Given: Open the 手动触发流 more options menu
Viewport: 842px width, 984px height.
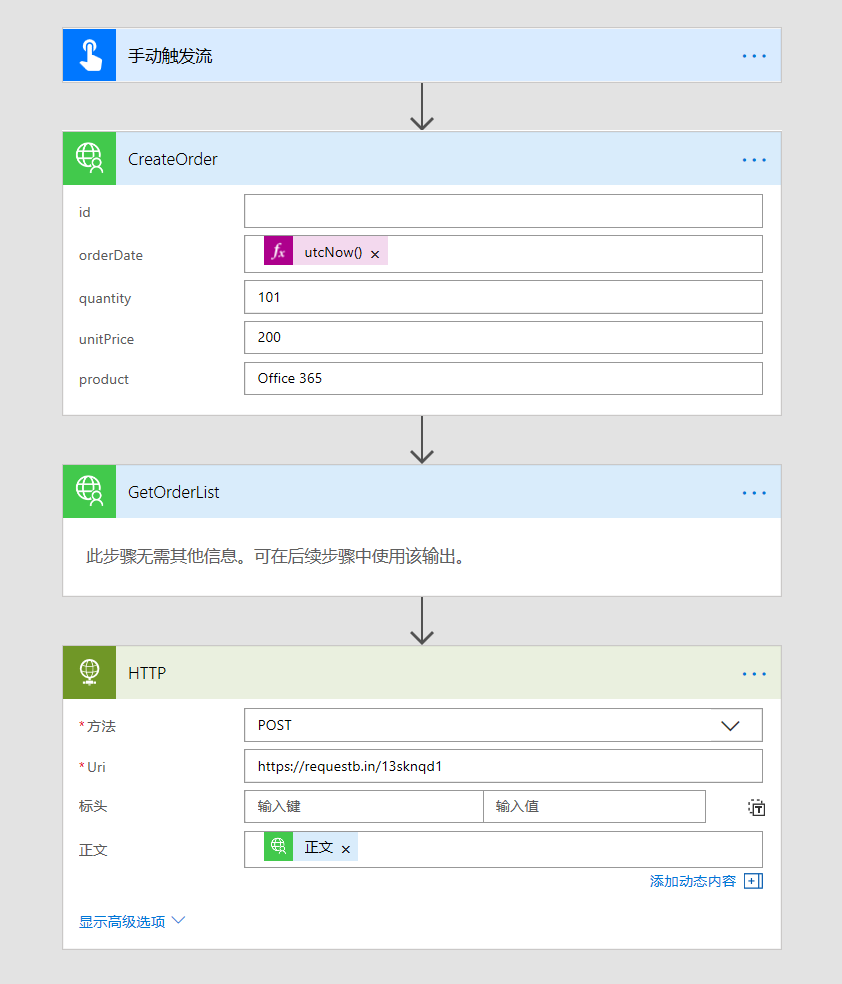Looking at the screenshot, I should click(754, 56).
